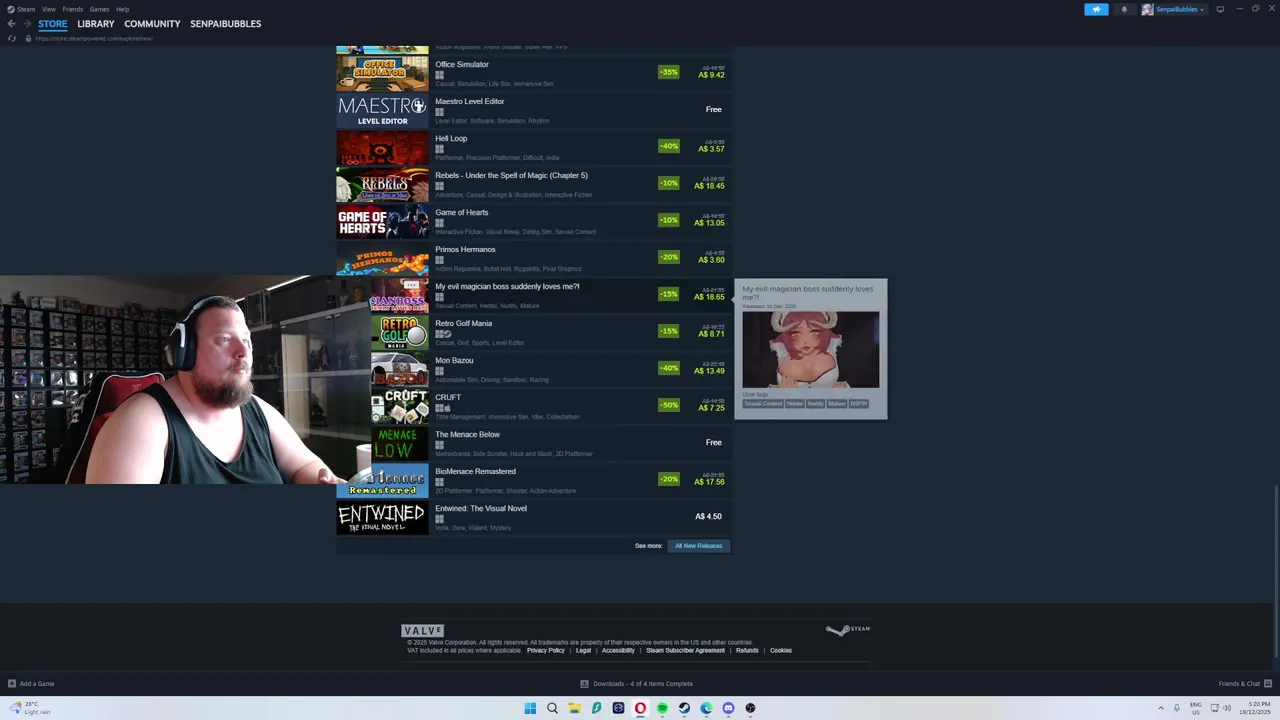This screenshot has width=1280, height=720.
Task: Click the store page vertical scrollbar
Action: 1275,571
